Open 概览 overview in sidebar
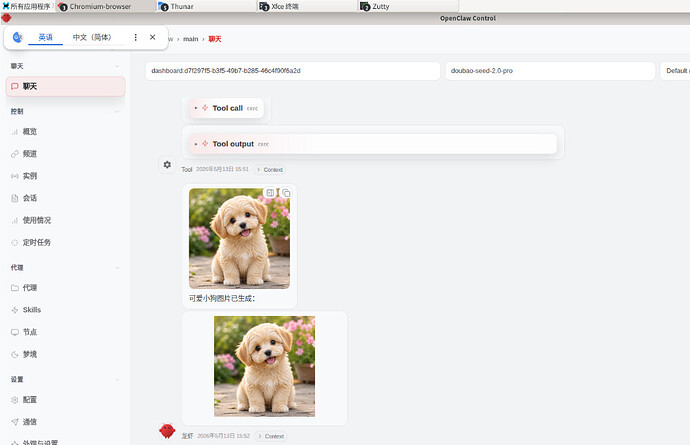This screenshot has width=690, height=445. [65, 132]
